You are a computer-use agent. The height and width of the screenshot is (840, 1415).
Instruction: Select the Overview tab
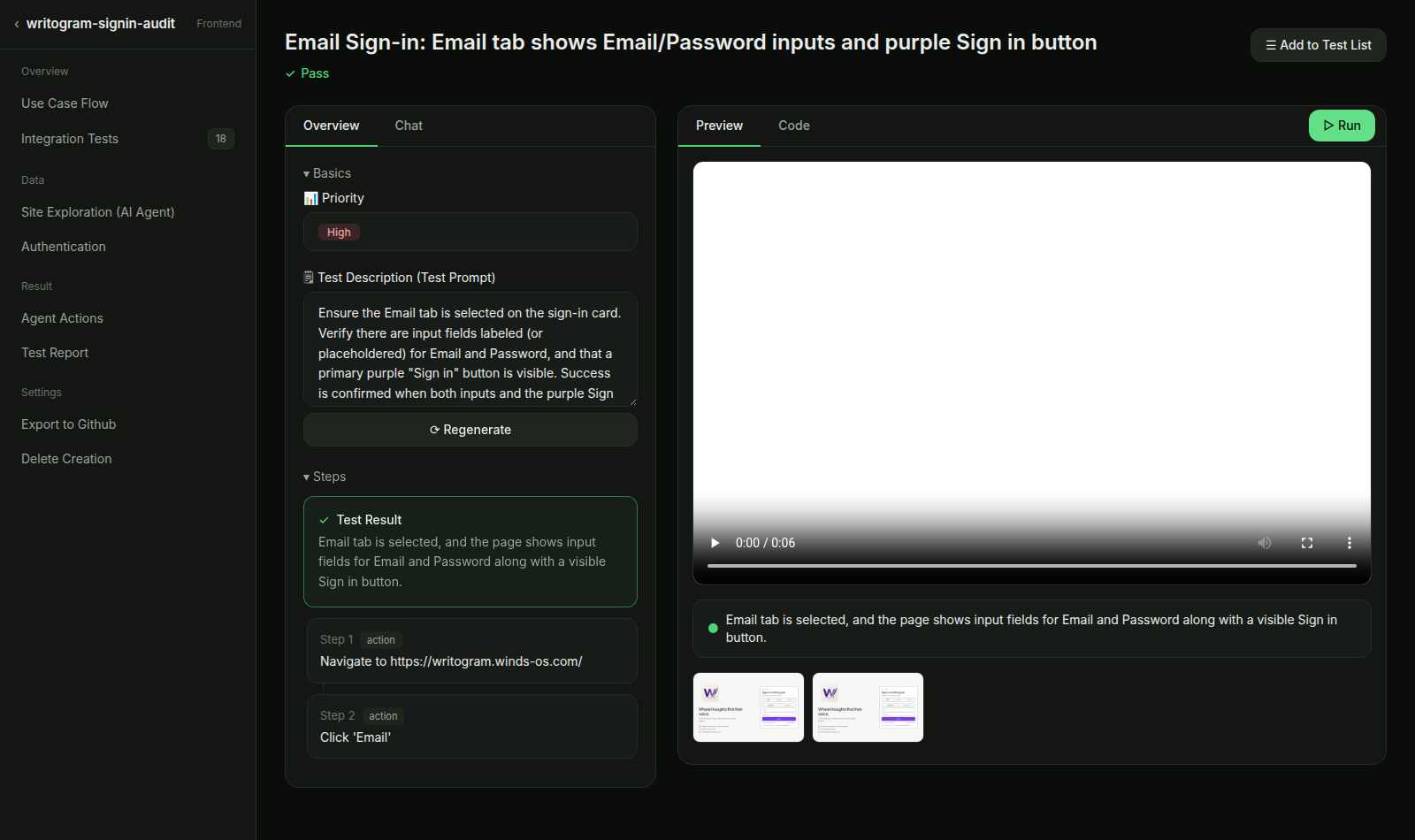[x=332, y=126]
